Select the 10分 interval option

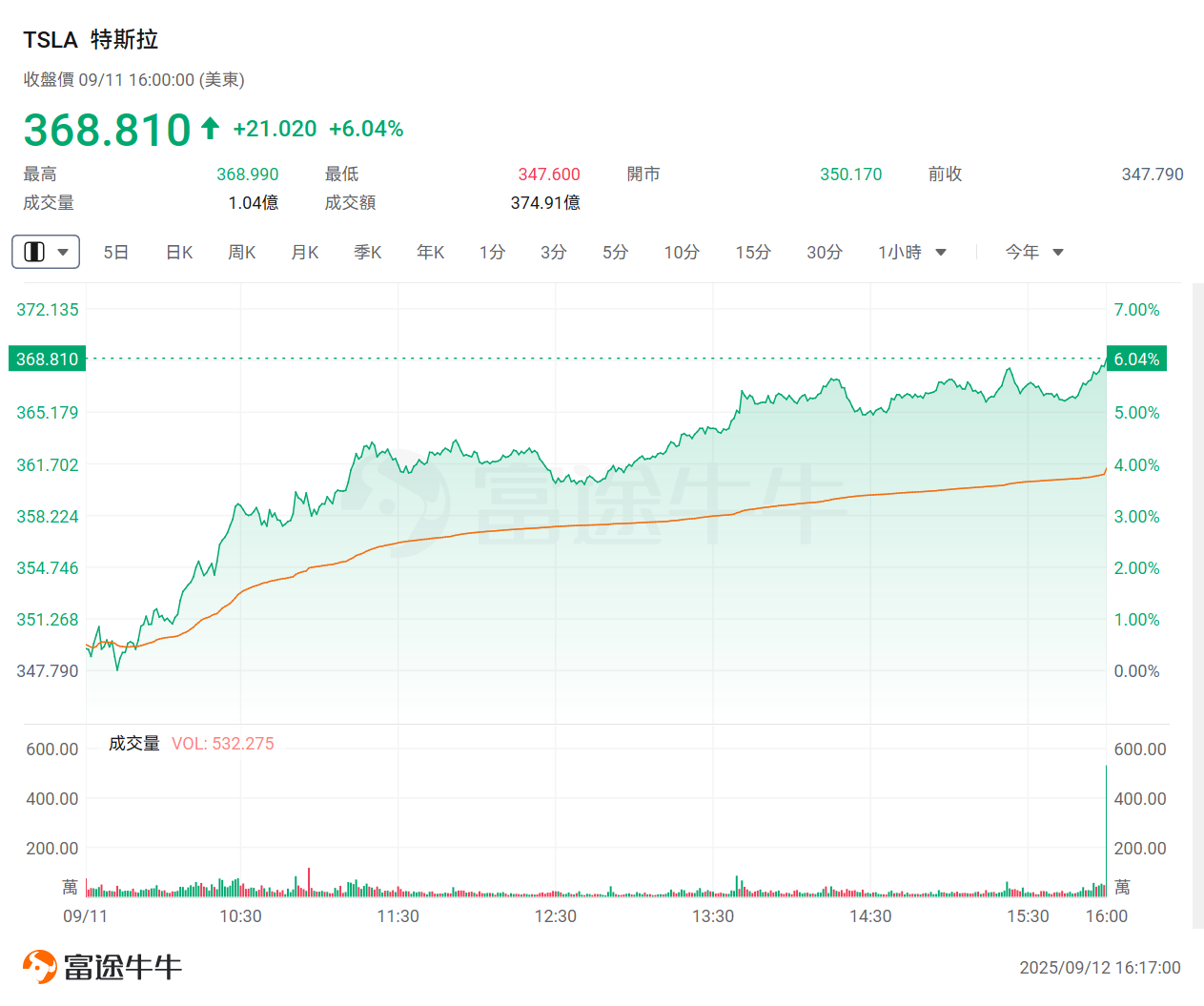pos(682,252)
